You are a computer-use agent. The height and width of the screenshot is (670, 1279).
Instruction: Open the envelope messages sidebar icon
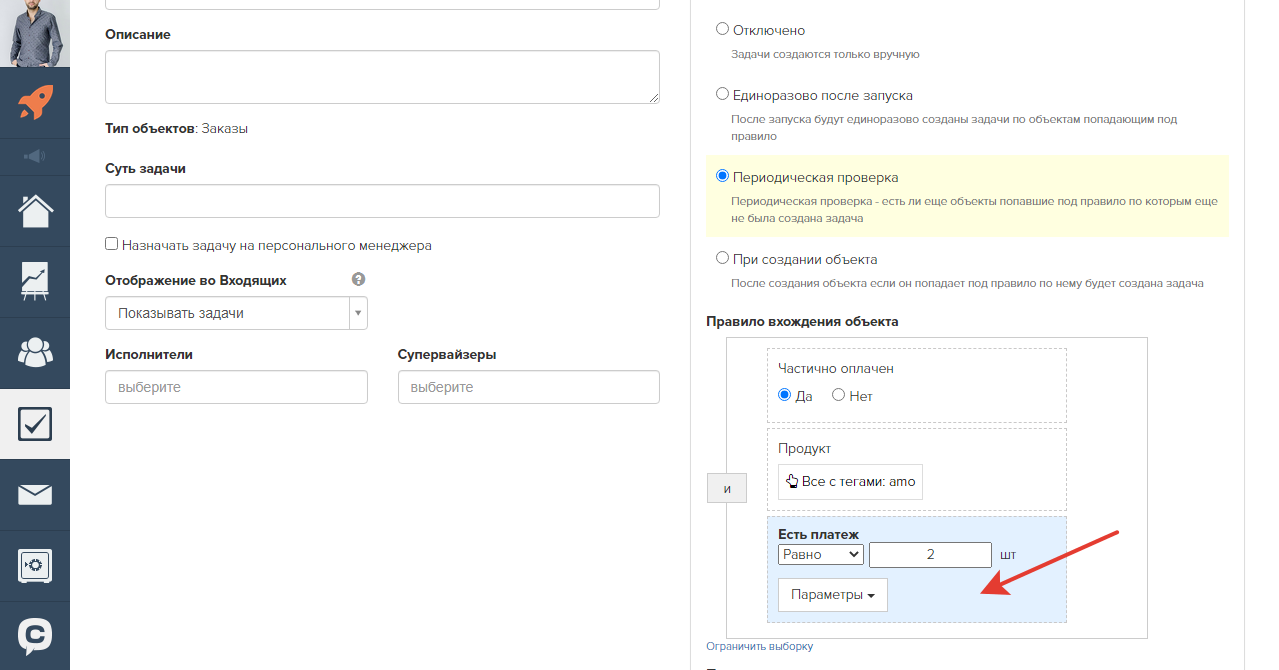coord(35,494)
